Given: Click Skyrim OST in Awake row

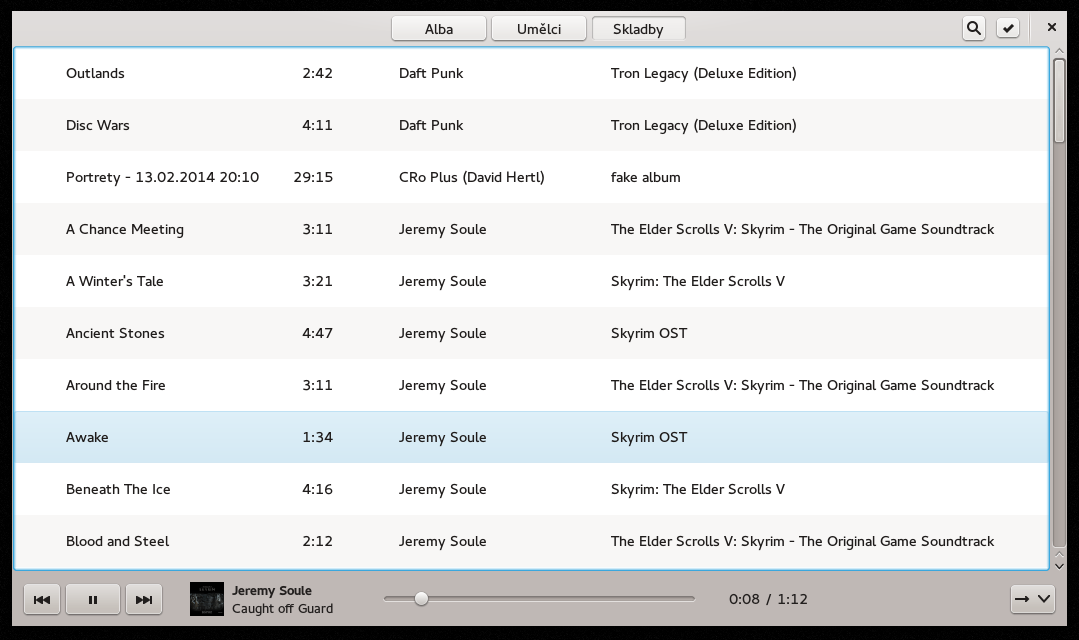Looking at the screenshot, I should 649,438.
